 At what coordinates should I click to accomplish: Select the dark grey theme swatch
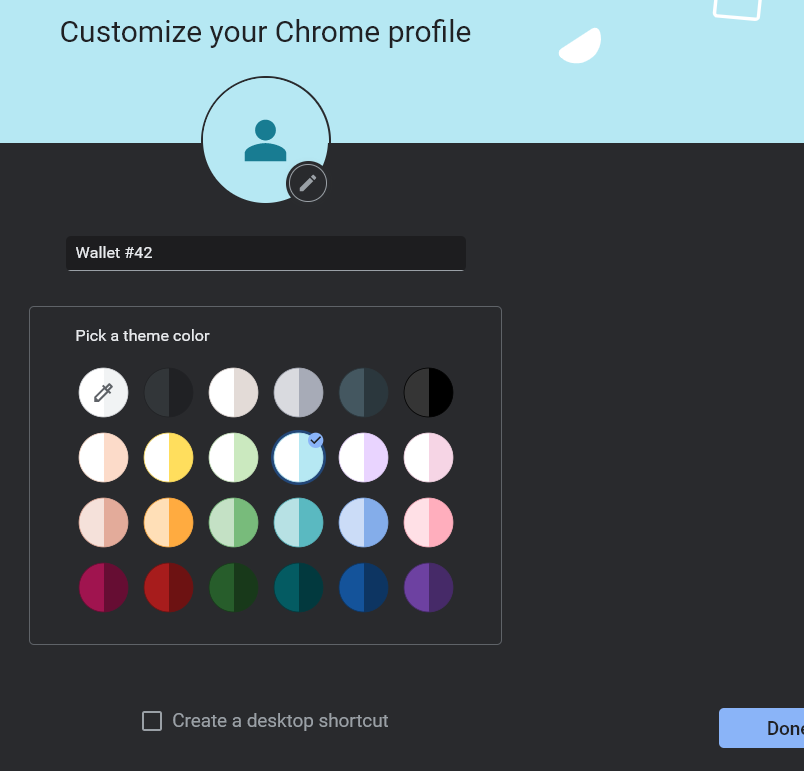[x=169, y=392]
